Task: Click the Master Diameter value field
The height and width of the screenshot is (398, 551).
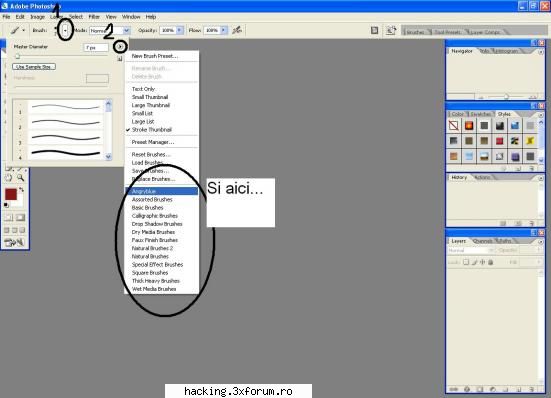Action: tap(96, 47)
